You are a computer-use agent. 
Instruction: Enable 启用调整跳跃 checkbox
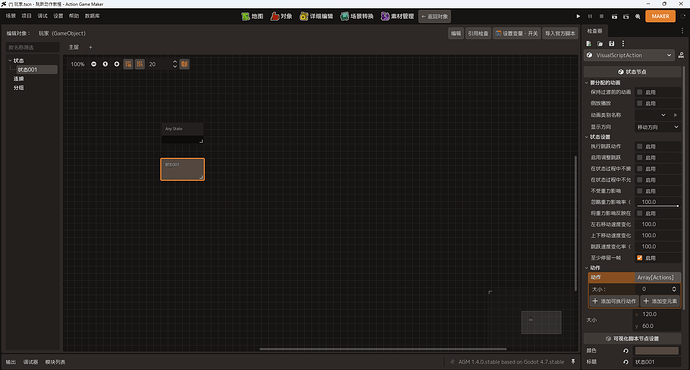[x=640, y=157]
